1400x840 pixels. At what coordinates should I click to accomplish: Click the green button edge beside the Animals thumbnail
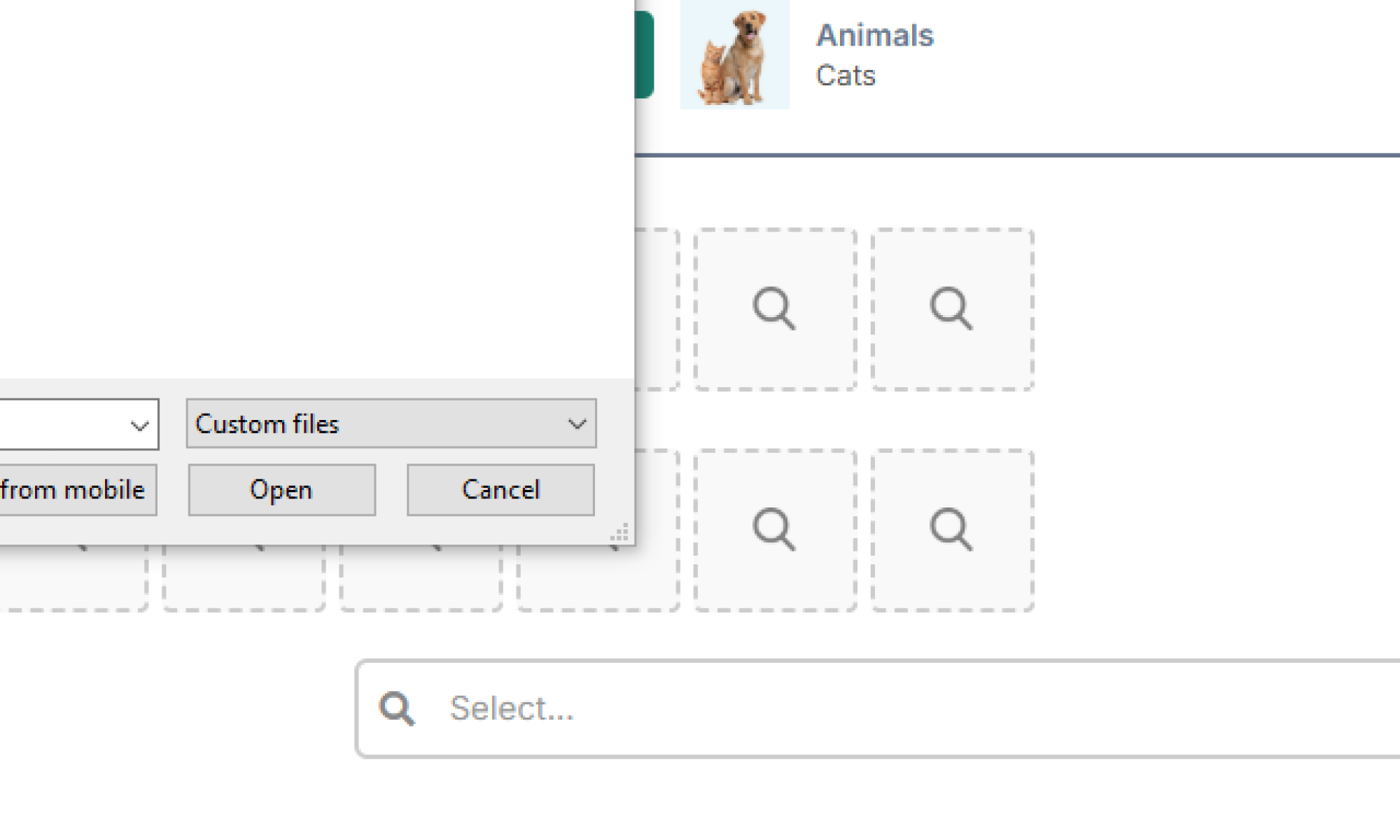(x=645, y=55)
